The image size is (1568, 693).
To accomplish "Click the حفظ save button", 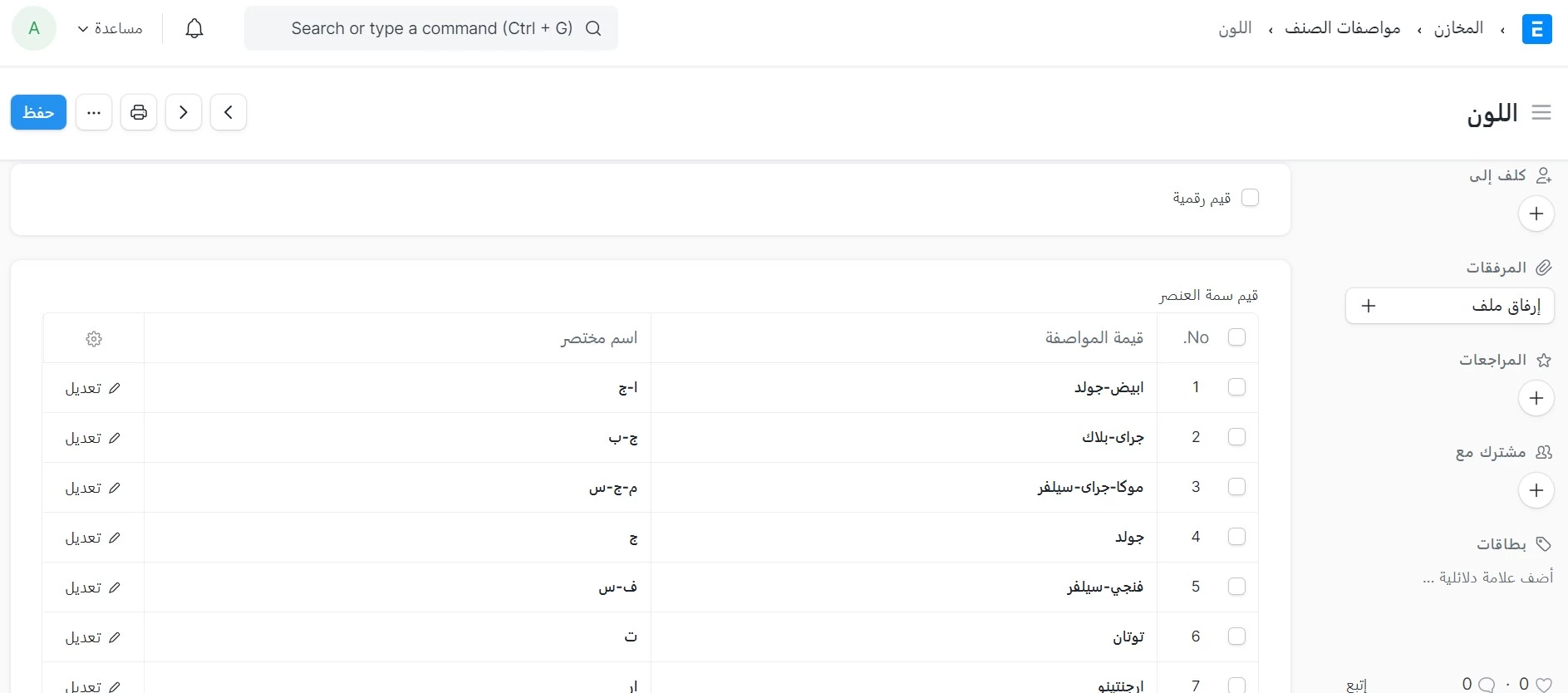I will coord(38,112).
